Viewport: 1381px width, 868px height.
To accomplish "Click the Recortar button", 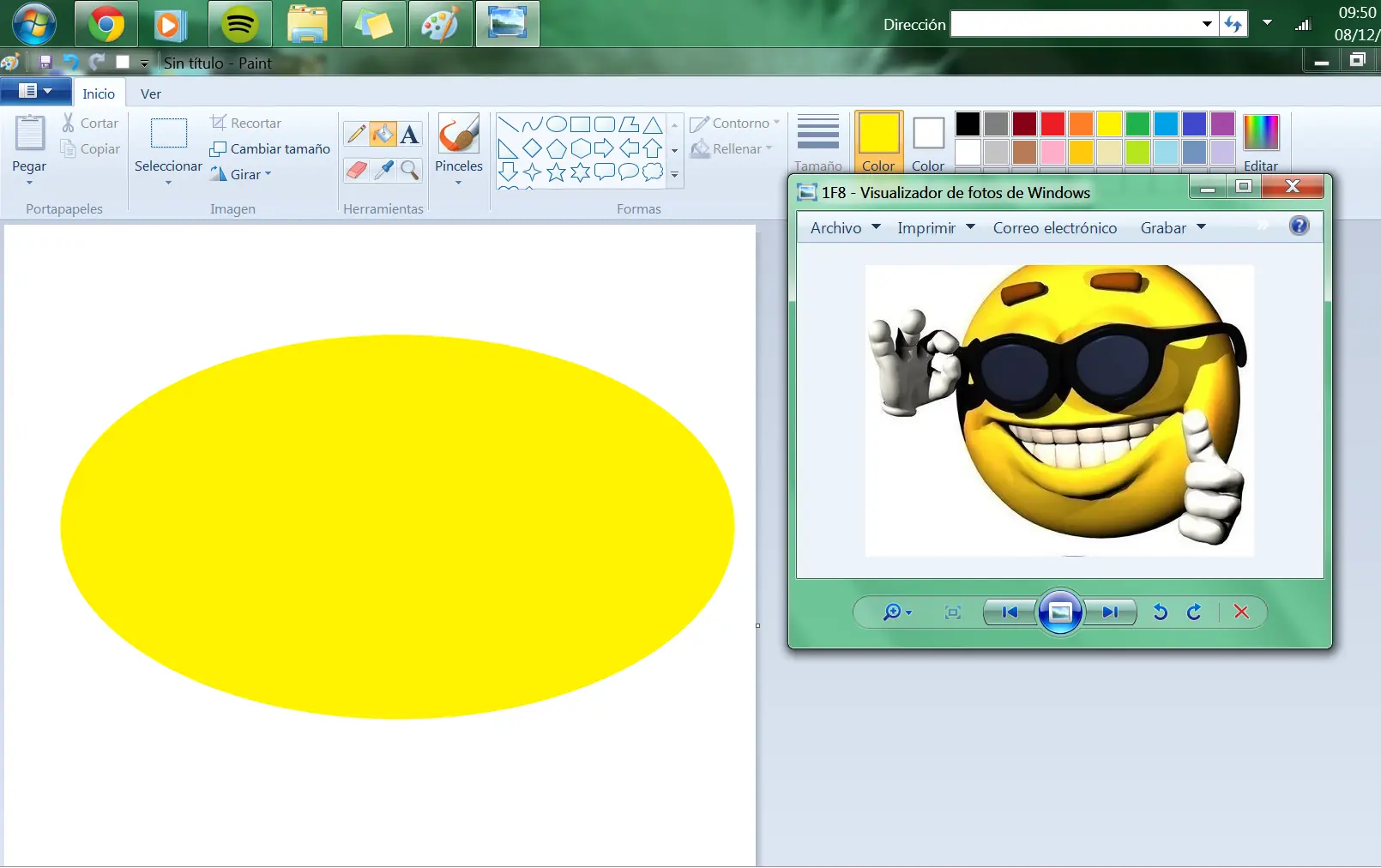I will [x=245, y=123].
